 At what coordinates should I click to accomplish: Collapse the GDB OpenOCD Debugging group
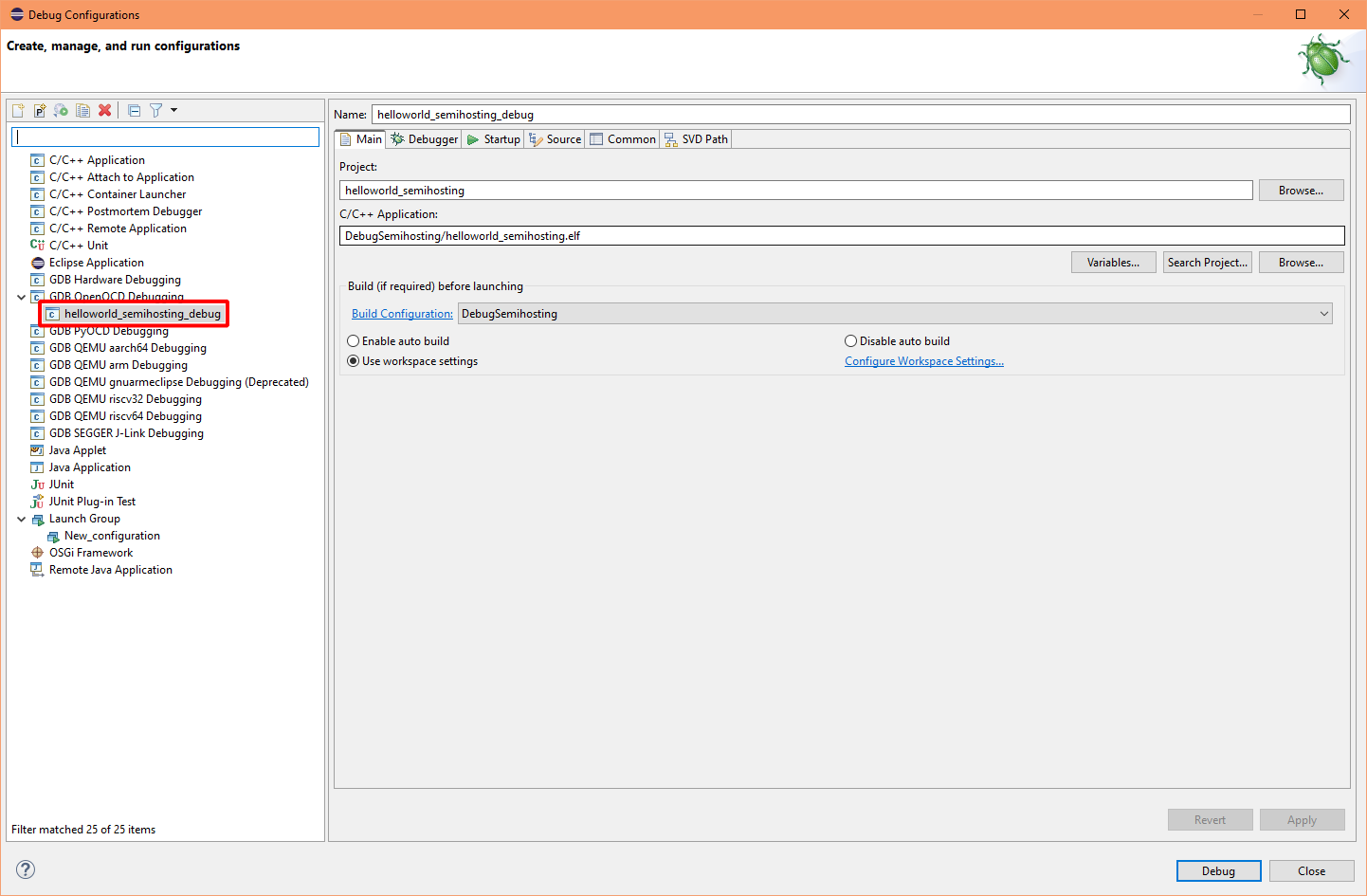point(21,296)
